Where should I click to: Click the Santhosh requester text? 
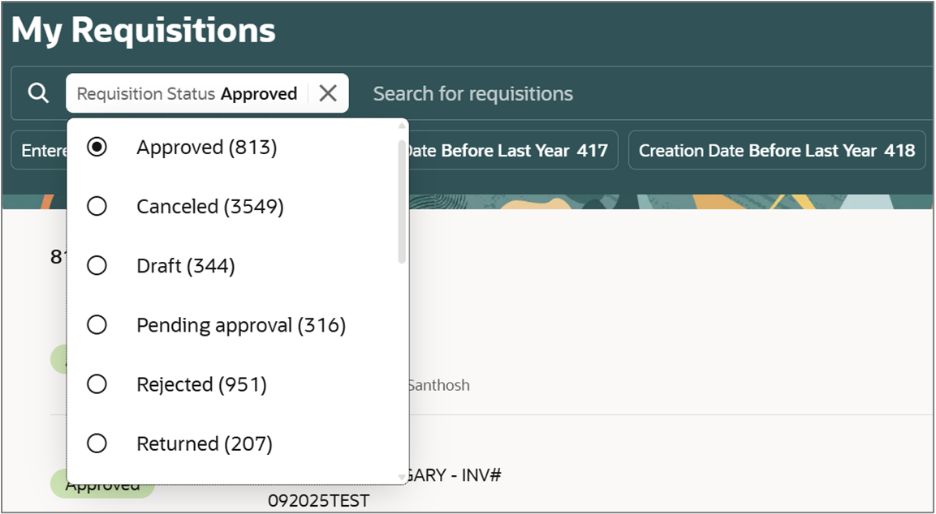438,386
